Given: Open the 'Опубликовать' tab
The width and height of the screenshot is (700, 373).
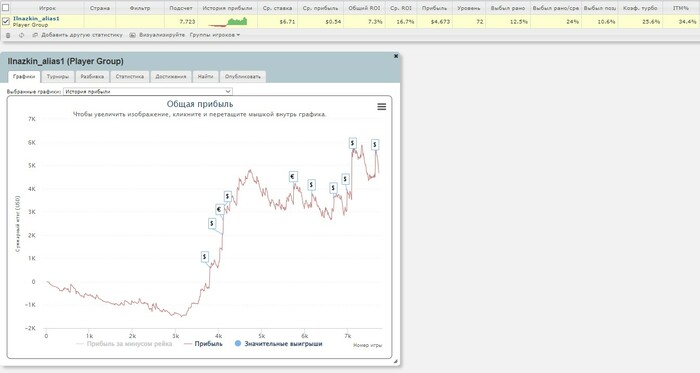Looking at the screenshot, I should tap(242, 77).
